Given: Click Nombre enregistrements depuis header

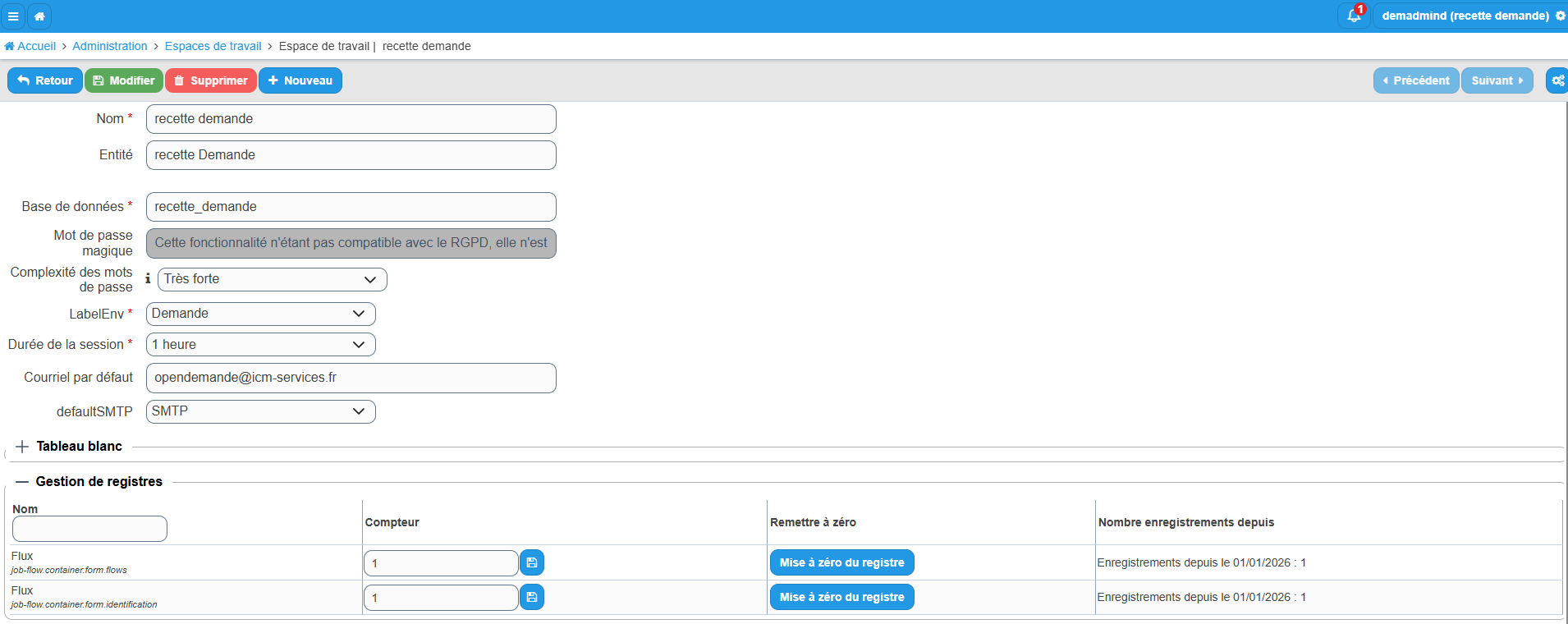Looking at the screenshot, I should tap(1186, 522).
